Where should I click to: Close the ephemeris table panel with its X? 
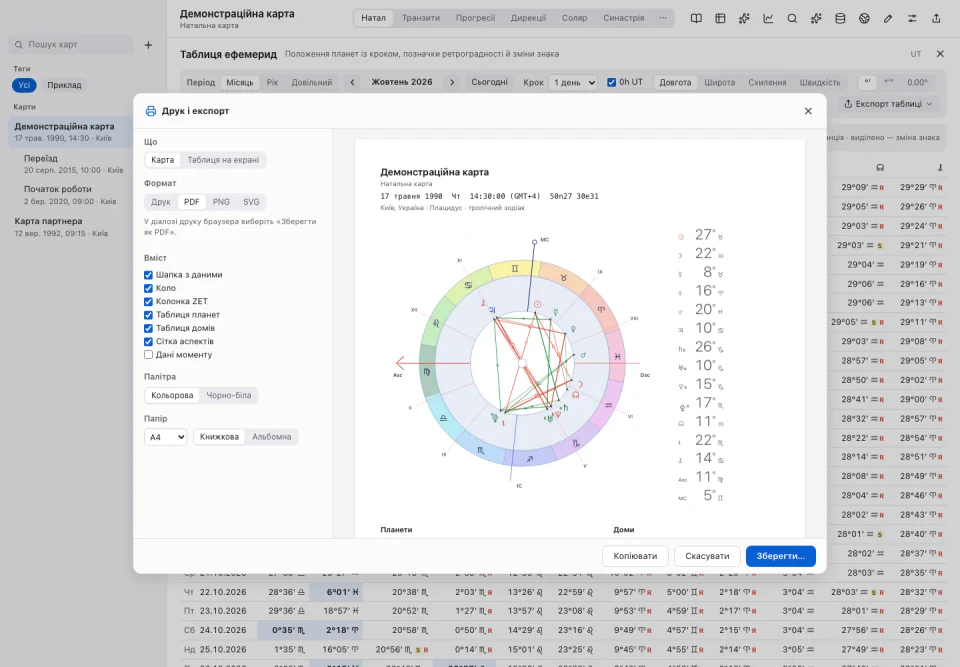[940, 54]
